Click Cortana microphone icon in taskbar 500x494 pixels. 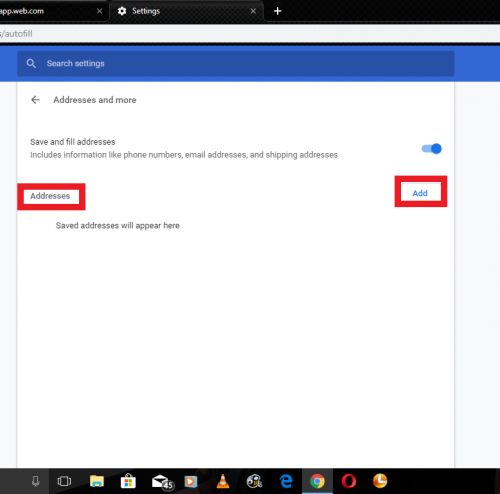pos(35,481)
